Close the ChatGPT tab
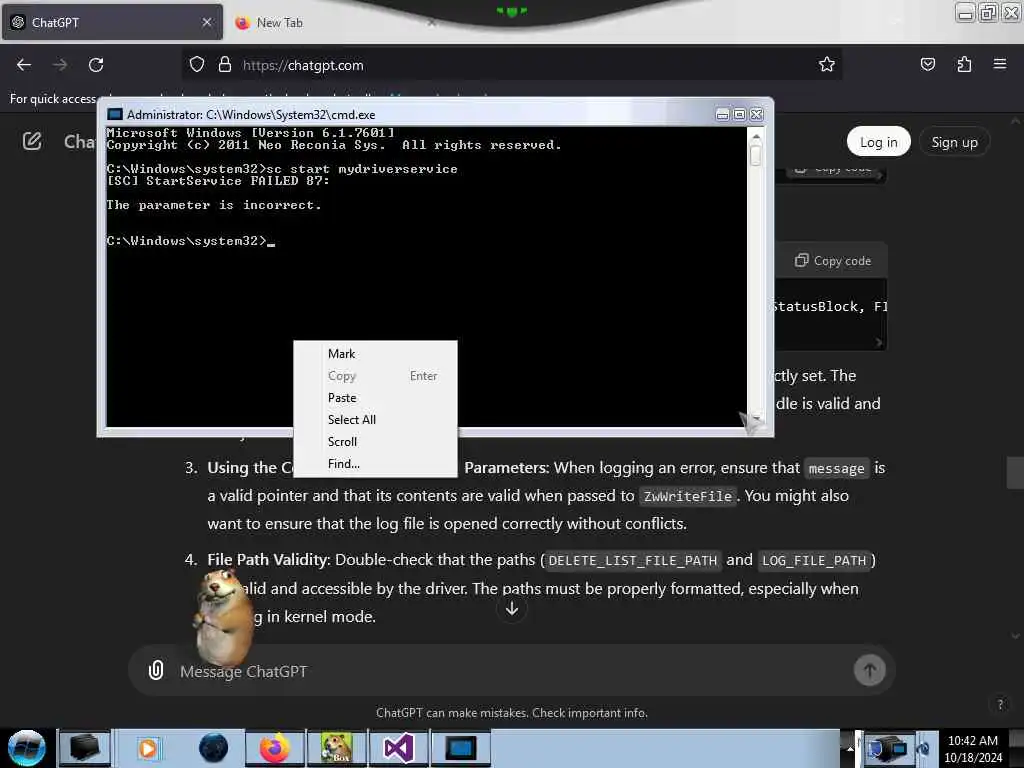Screen dimensions: 1024x768 click(207, 22)
